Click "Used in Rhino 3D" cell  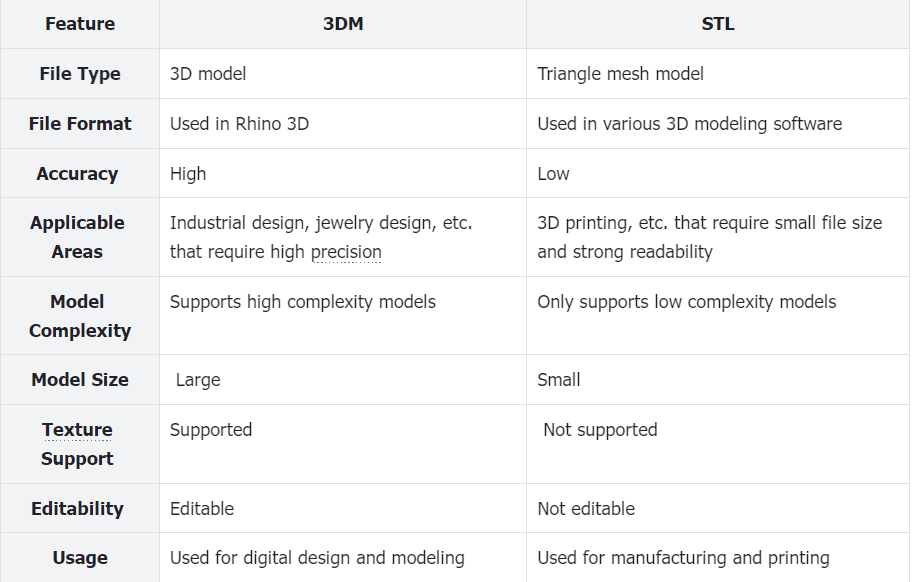pos(343,124)
